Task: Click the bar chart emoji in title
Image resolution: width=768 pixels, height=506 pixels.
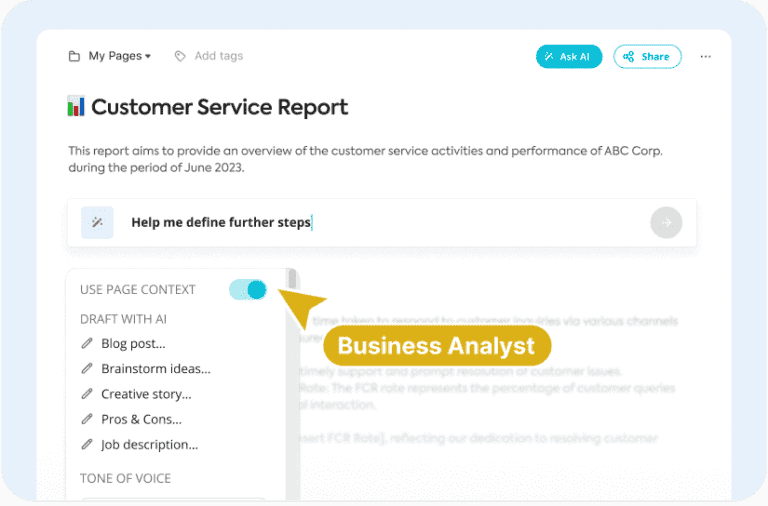Action: [x=76, y=107]
